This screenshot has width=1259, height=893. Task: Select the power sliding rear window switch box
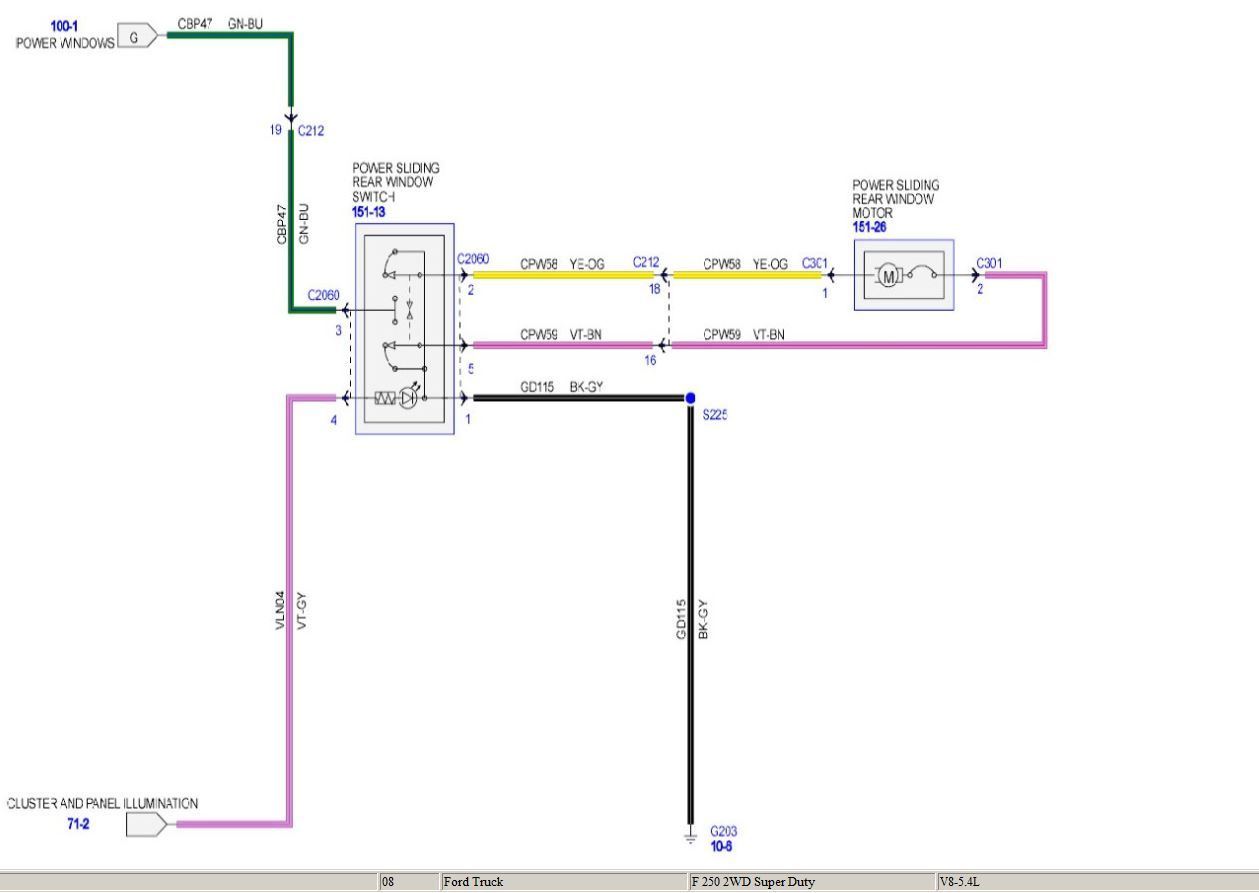pos(404,328)
